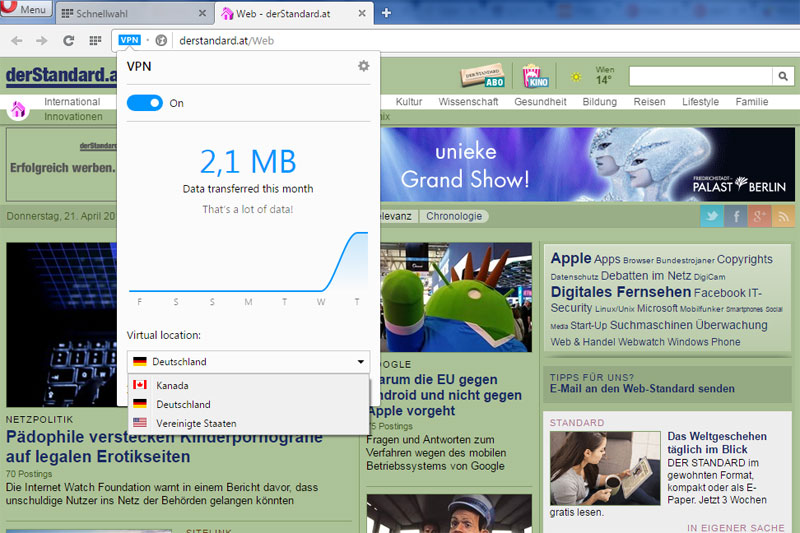Open the Bildung section
Image resolution: width=800 pixels, height=533 pixels.
click(x=599, y=101)
